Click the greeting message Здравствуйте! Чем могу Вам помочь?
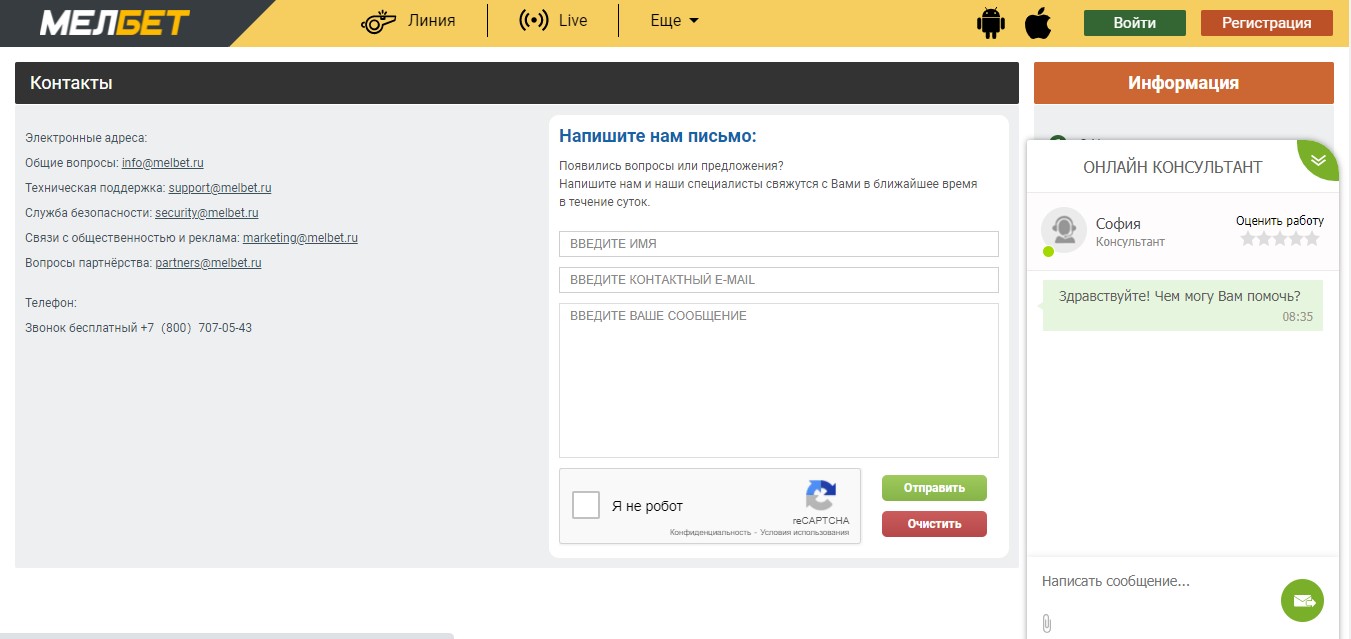 tap(1180, 296)
